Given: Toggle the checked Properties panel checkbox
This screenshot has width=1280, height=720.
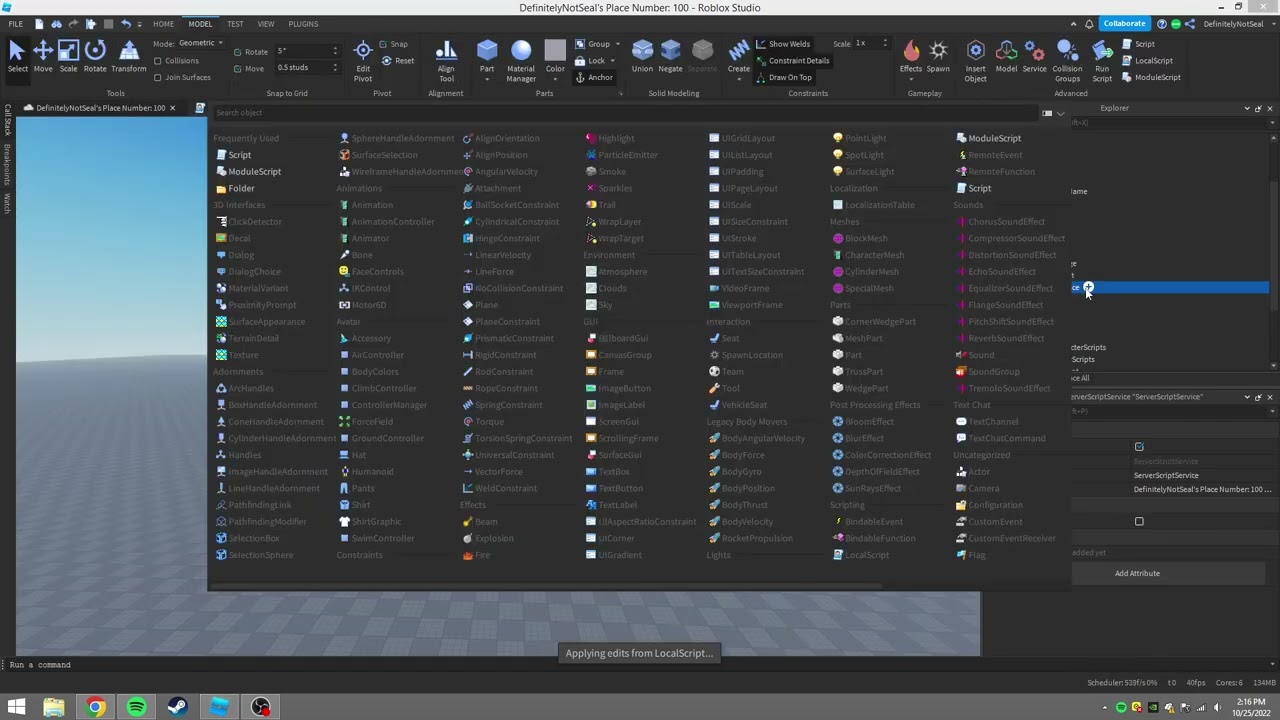Looking at the screenshot, I should 1139,447.
